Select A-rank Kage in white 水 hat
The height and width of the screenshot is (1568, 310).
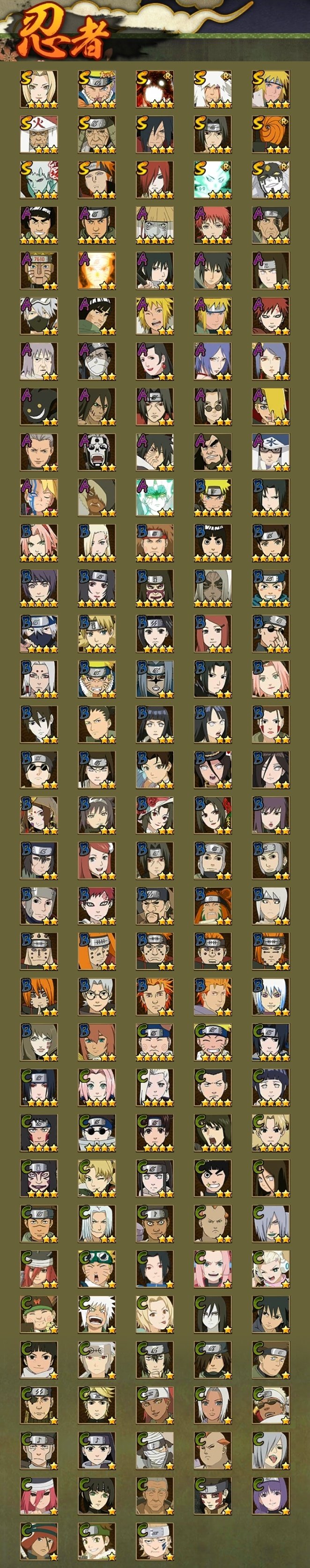271,452
